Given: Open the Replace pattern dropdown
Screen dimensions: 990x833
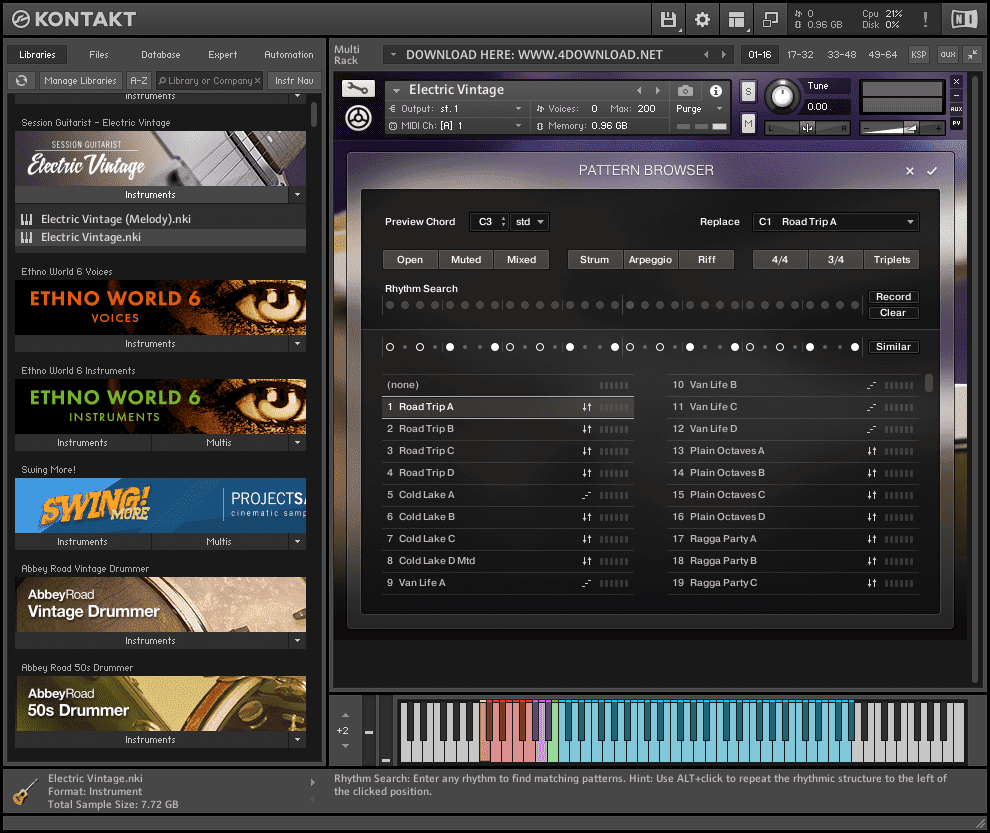Looking at the screenshot, I should [836, 222].
